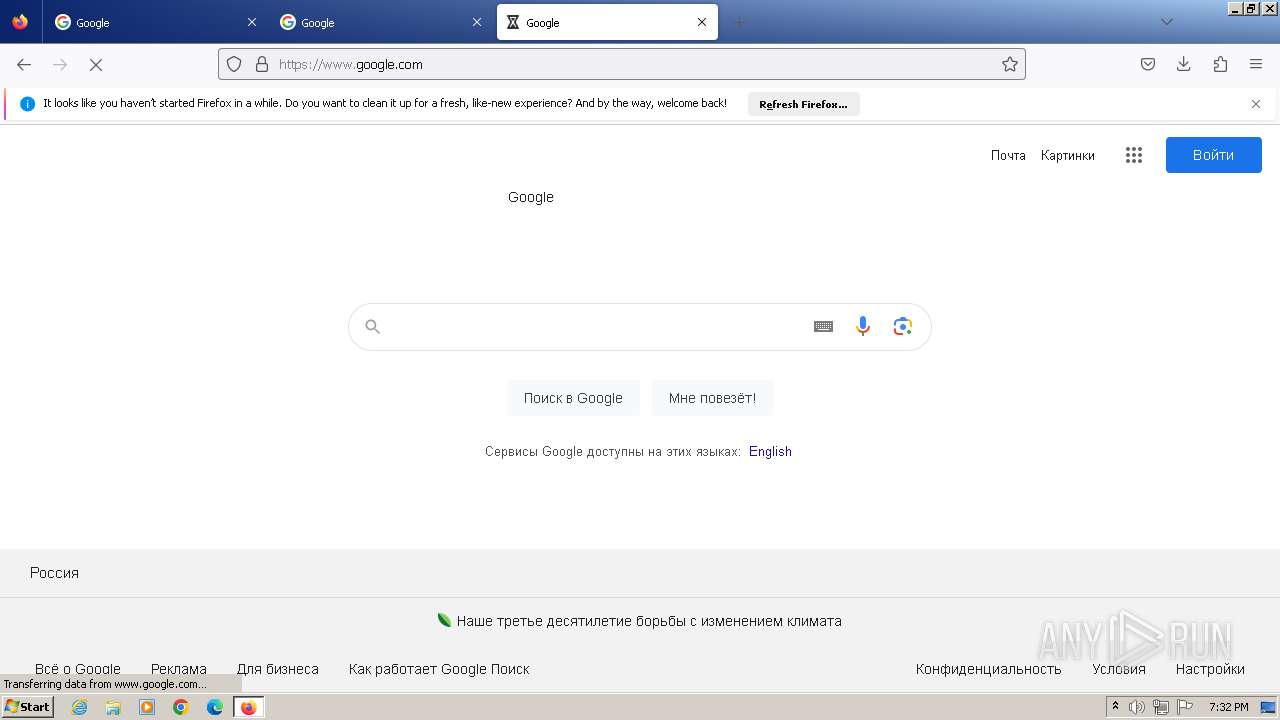
Task: Launch Microsoft Edge from the taskbar
Action: [215, 707]
